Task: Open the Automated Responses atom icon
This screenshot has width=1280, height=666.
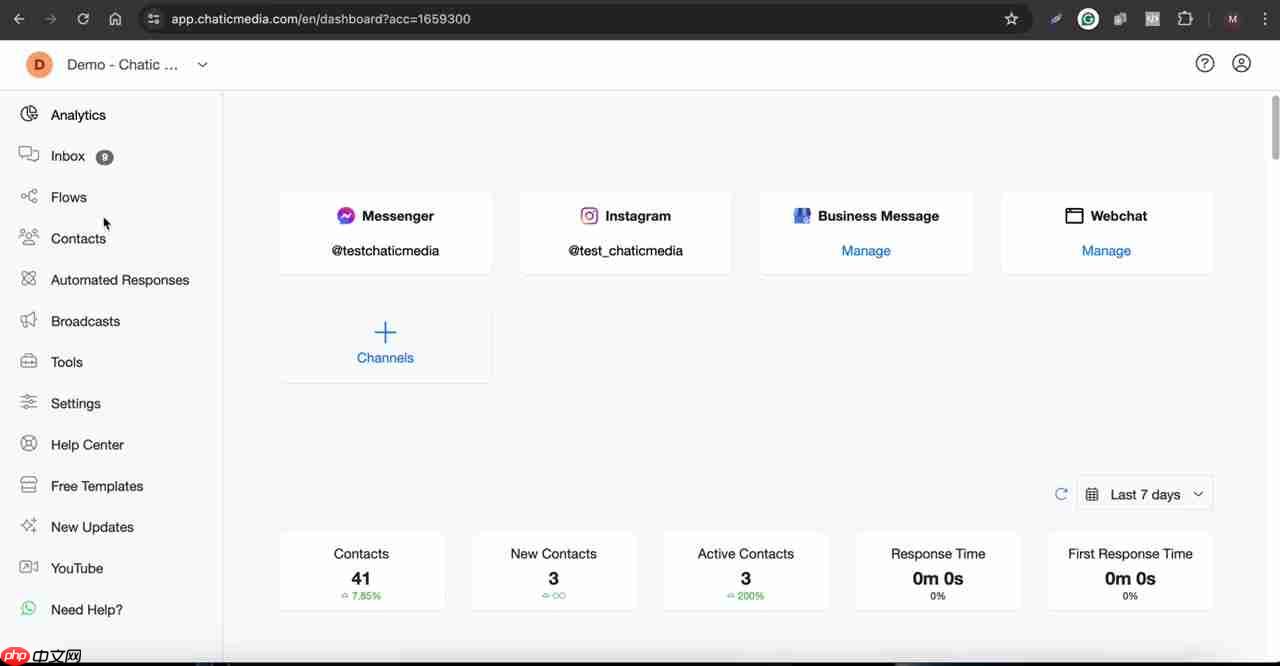Action: pyautogui.click(x=29, y=279)
